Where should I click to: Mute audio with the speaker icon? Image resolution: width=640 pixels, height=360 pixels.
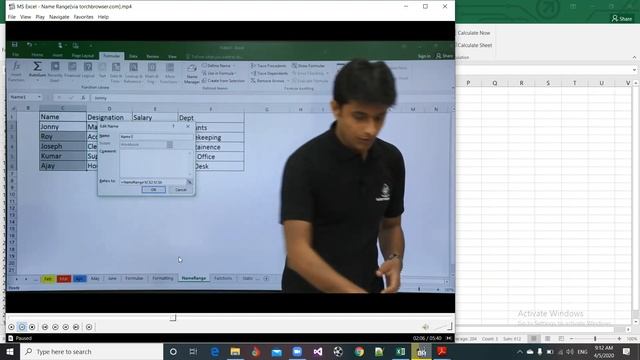(x=425, y=327)
